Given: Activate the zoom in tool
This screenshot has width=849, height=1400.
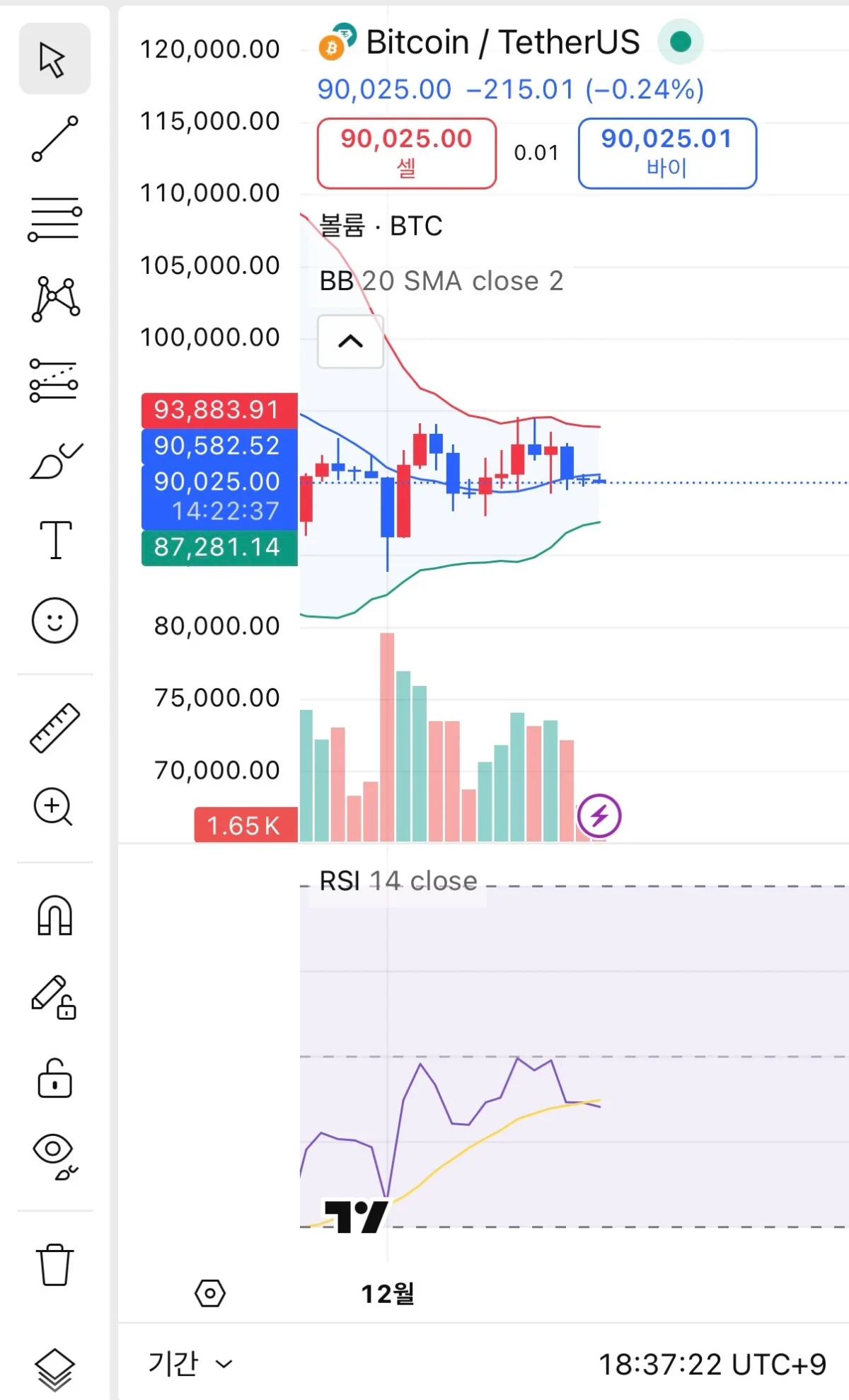Looking at the screenshot, I should tap(54, 807).
